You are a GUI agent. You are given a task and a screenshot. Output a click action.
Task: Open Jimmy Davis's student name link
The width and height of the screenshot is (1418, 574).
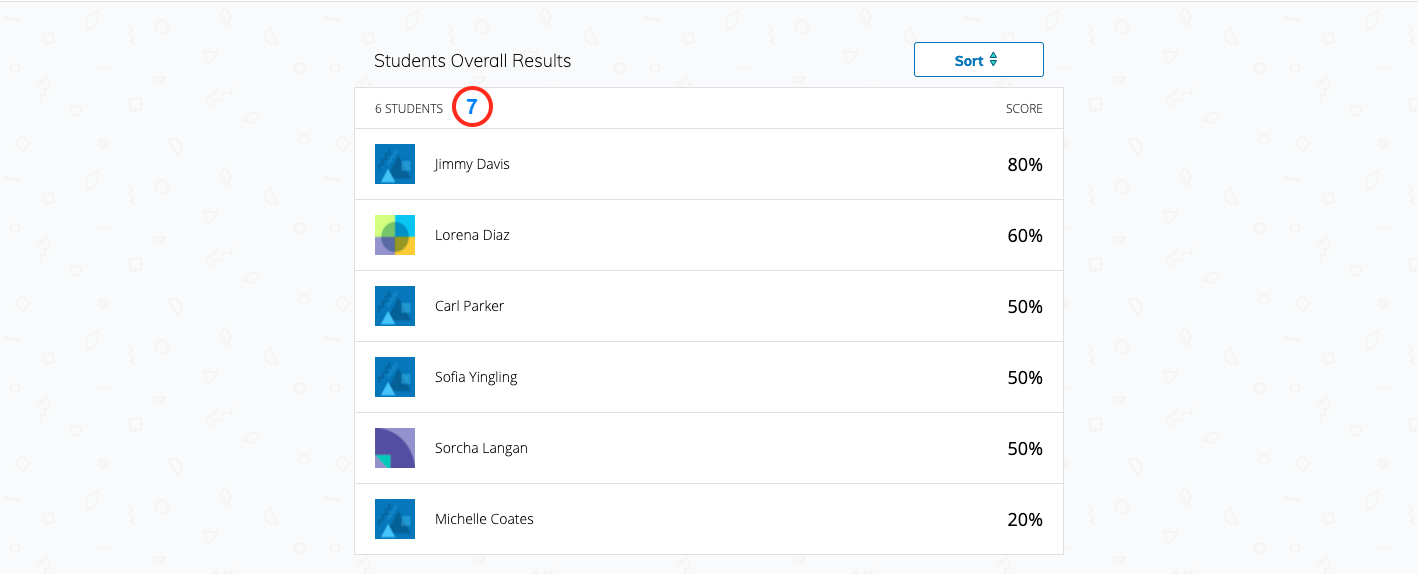click(x=472, y=164)
